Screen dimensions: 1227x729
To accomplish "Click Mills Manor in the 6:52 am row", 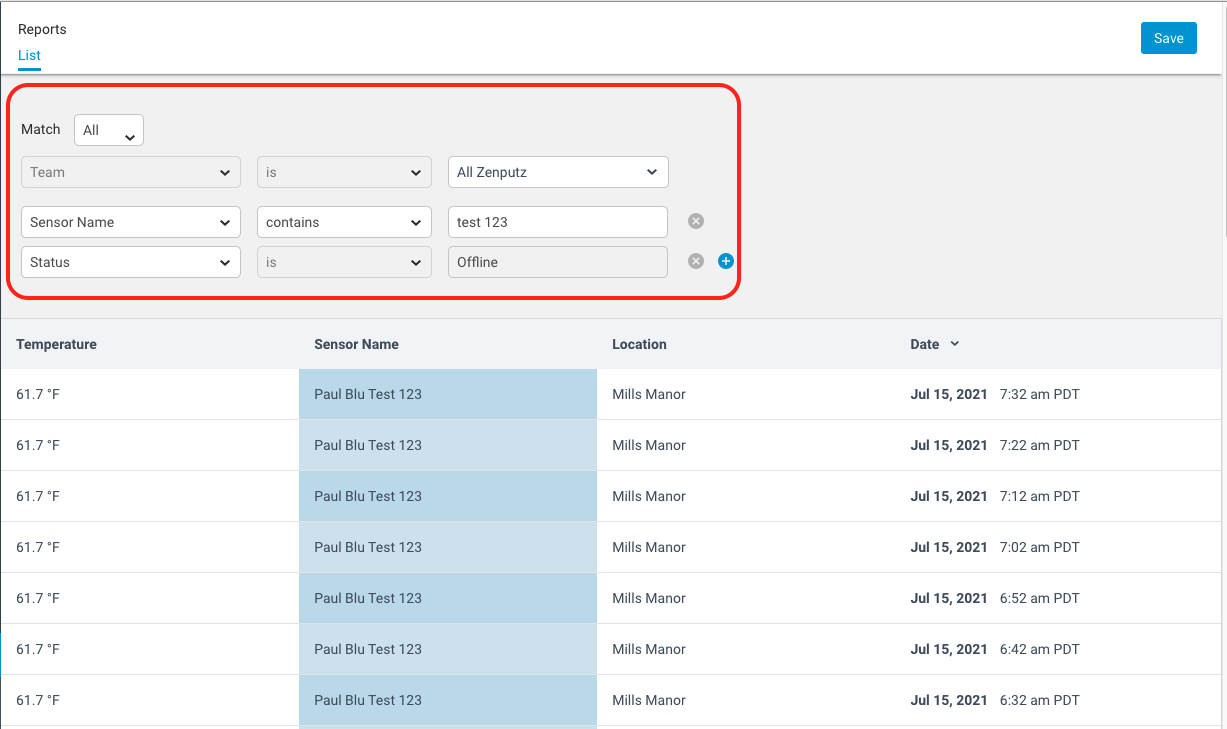I will (649, 598).
